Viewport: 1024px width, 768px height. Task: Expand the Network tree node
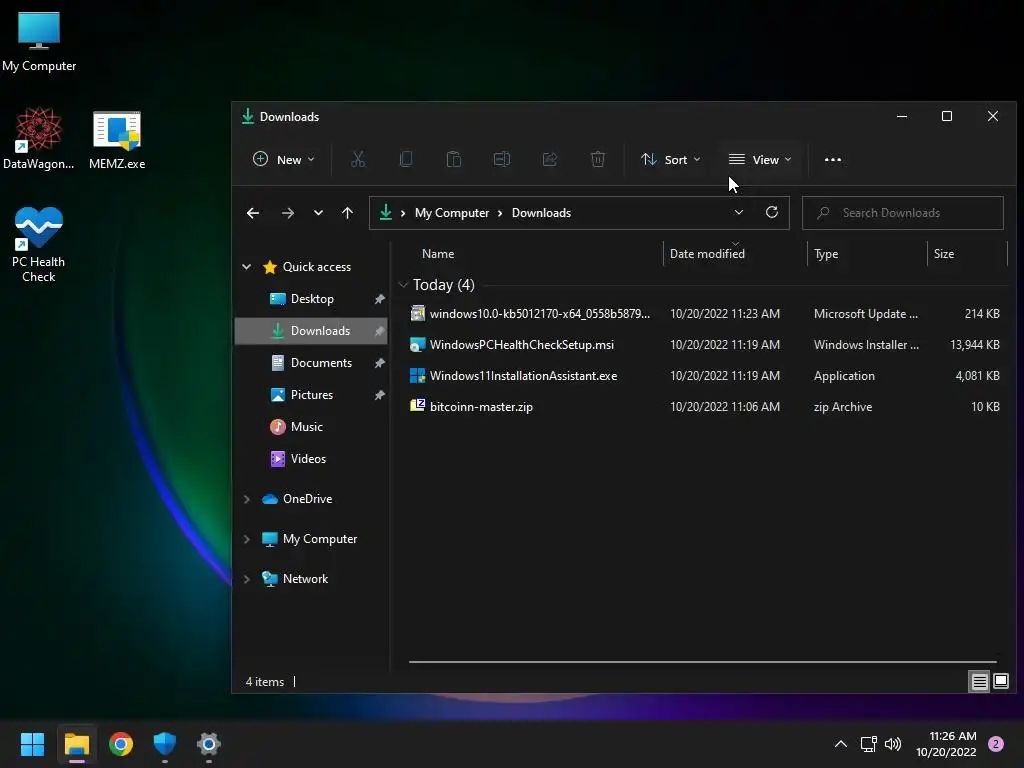[x=247, y=579]
